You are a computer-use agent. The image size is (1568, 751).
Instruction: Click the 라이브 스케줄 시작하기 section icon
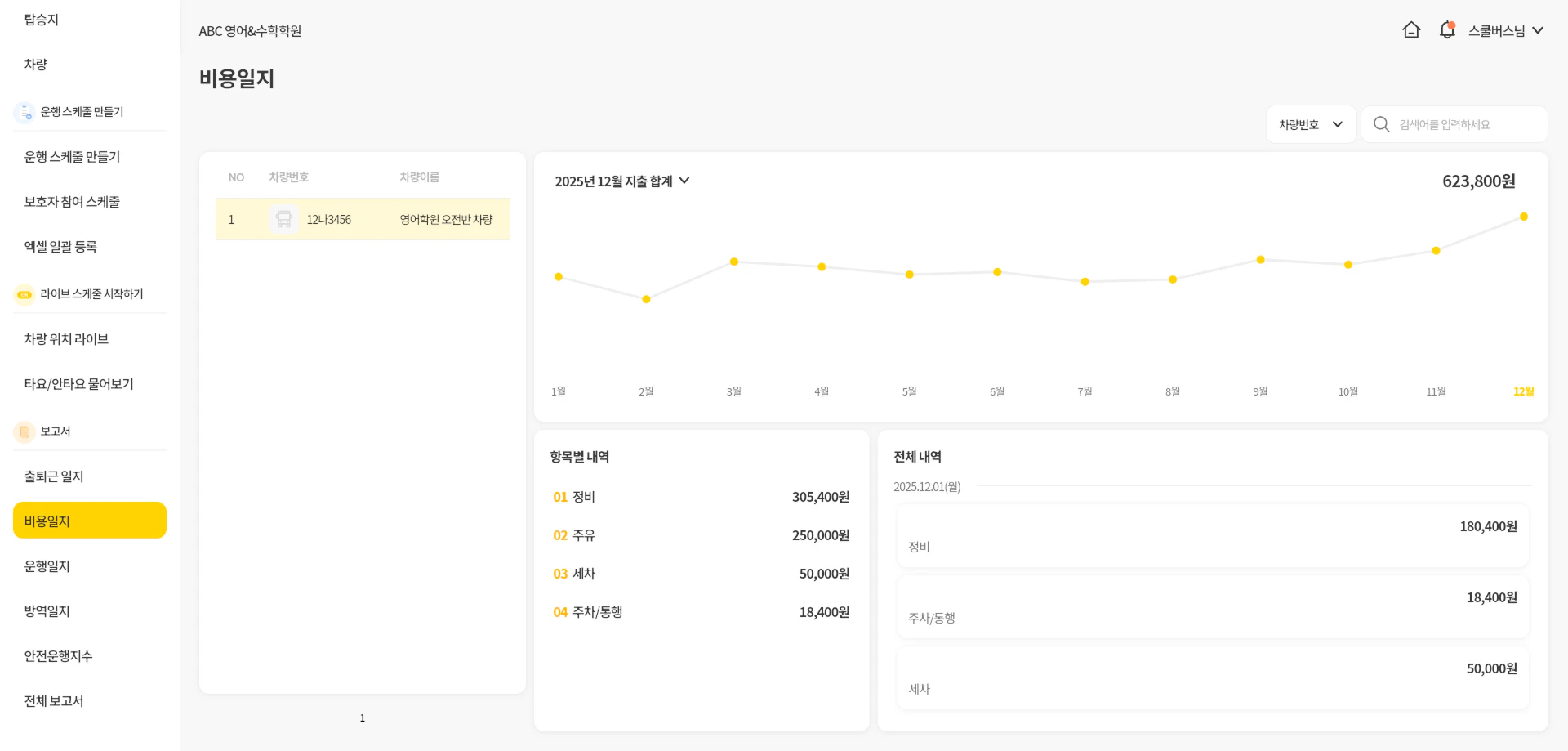[24, 294]
